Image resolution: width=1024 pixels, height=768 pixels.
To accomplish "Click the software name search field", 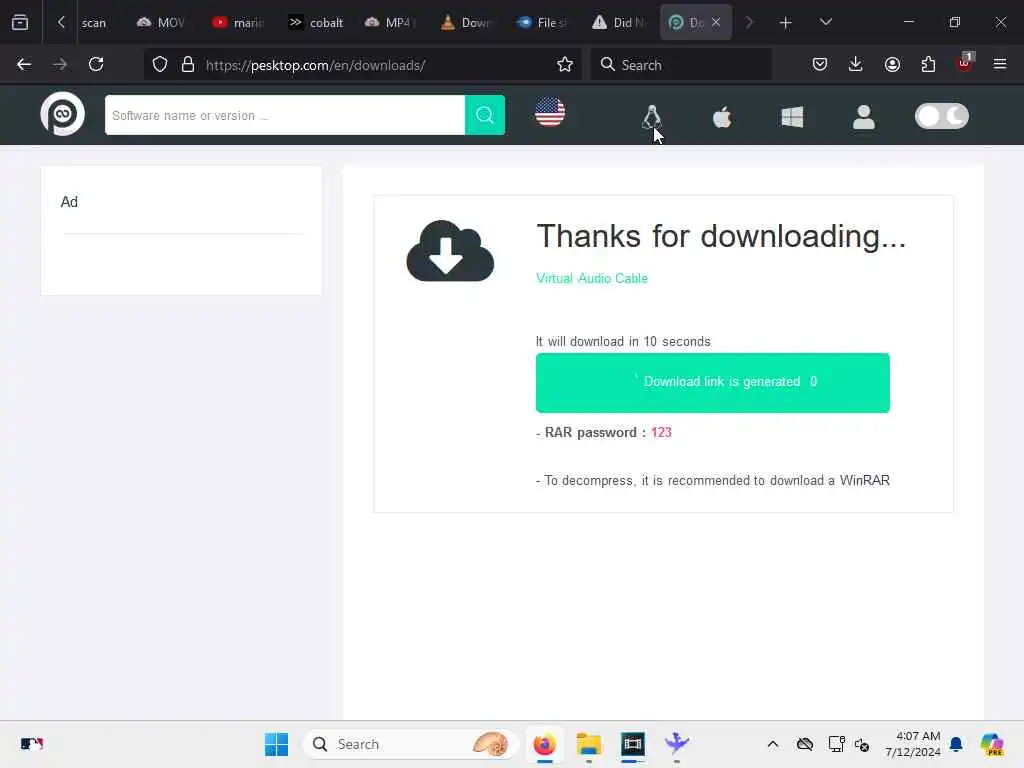I will 285,115.
